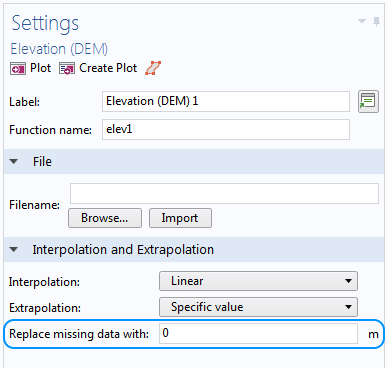Click the Create Plot text label
Image resolution: width=387 pixels, height=368 pixels.
pyautogui.click(x=108, y=68)
